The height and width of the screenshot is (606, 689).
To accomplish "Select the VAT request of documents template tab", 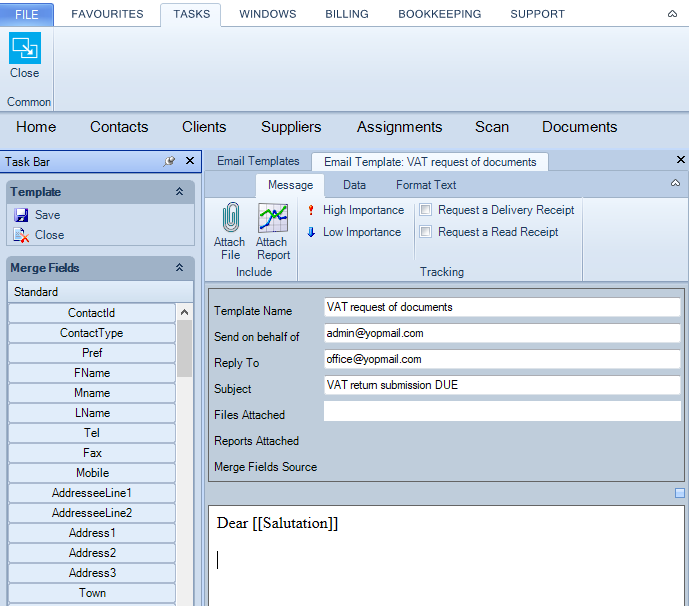I will tap(430, 162).
